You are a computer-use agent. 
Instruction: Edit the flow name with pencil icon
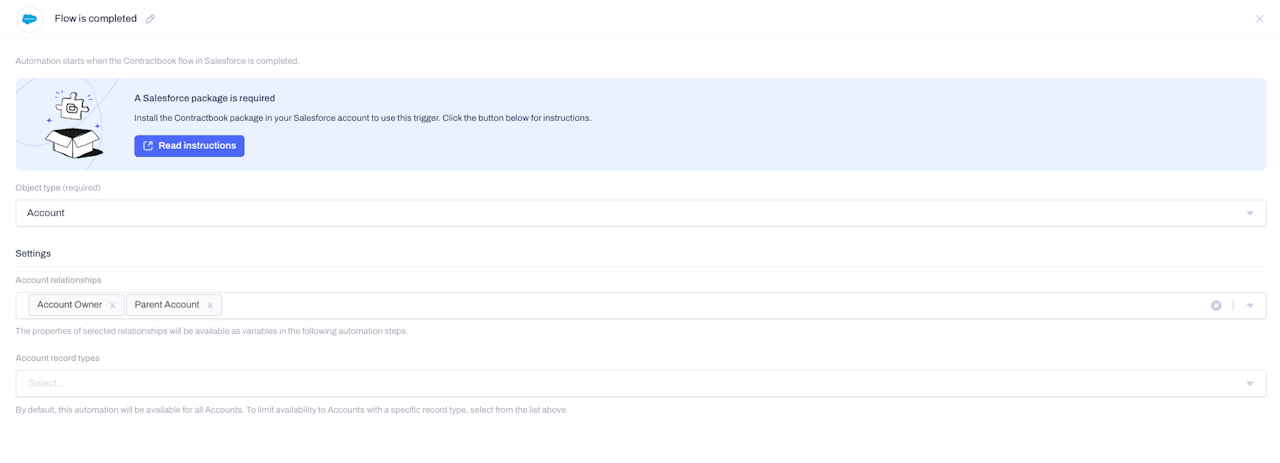click(x=150, y=19)
